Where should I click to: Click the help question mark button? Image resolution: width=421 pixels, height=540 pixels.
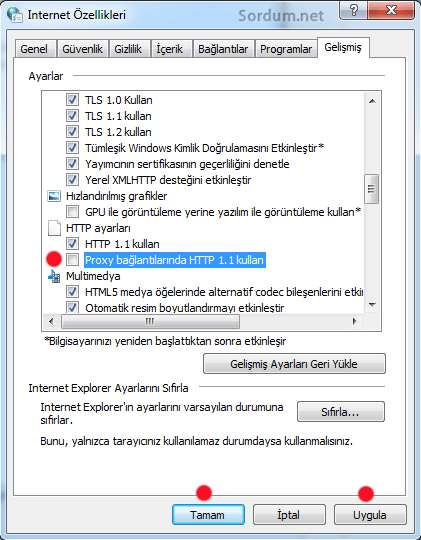click(353, 10)
